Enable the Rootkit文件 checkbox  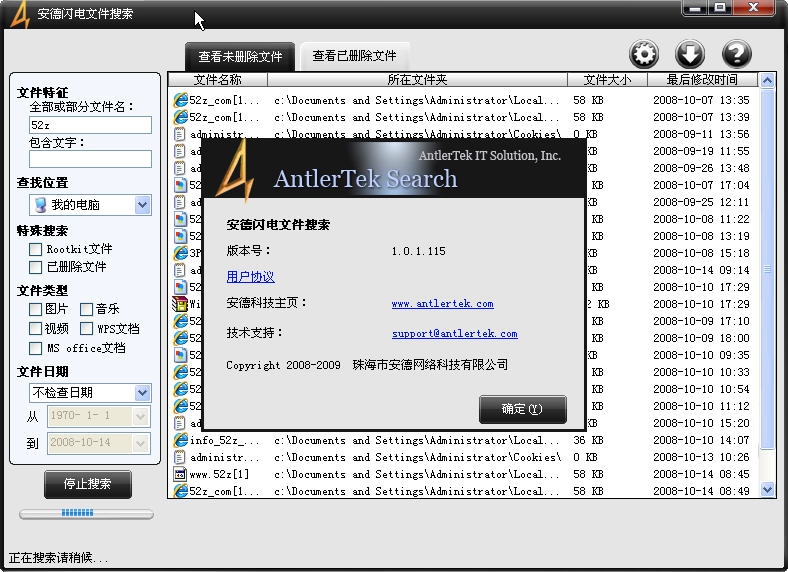click(x=36, y=249)
